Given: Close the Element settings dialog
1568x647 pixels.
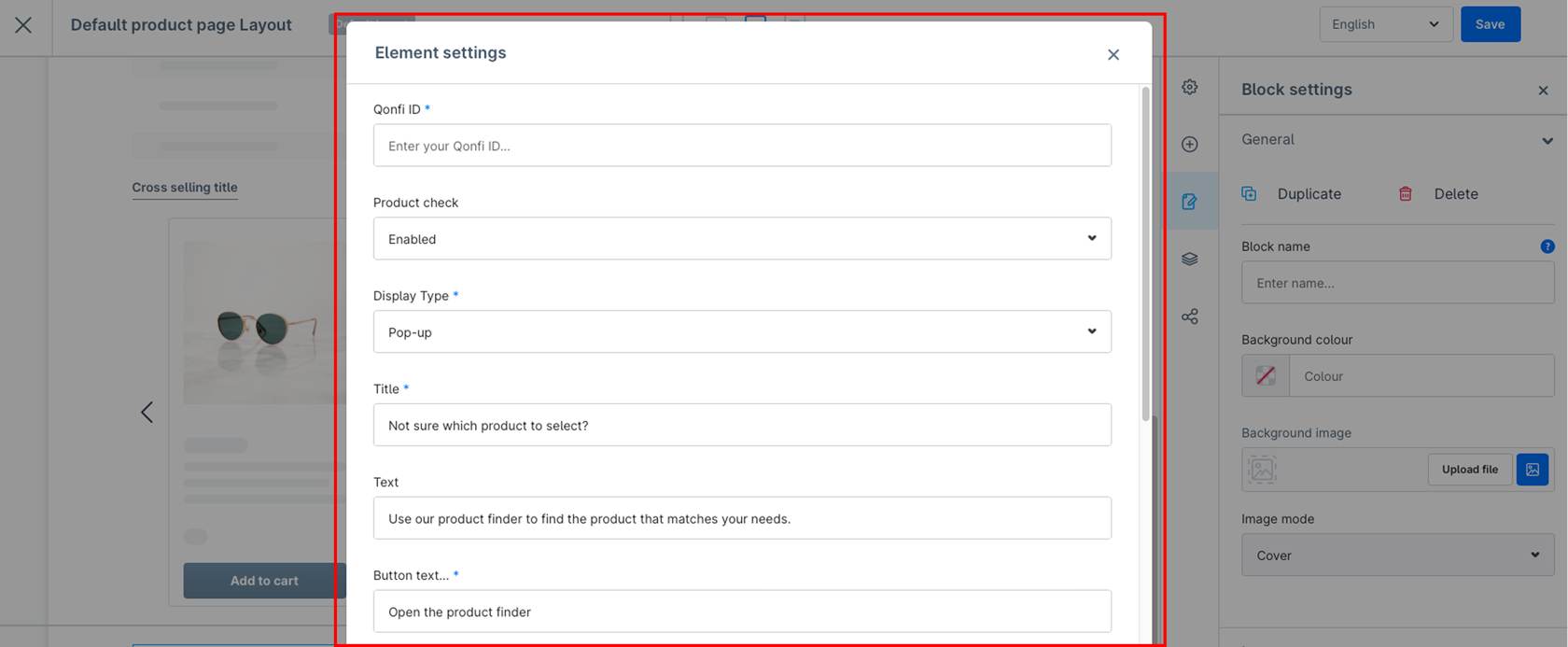Looking at the screenshot, I should 1113,55.
